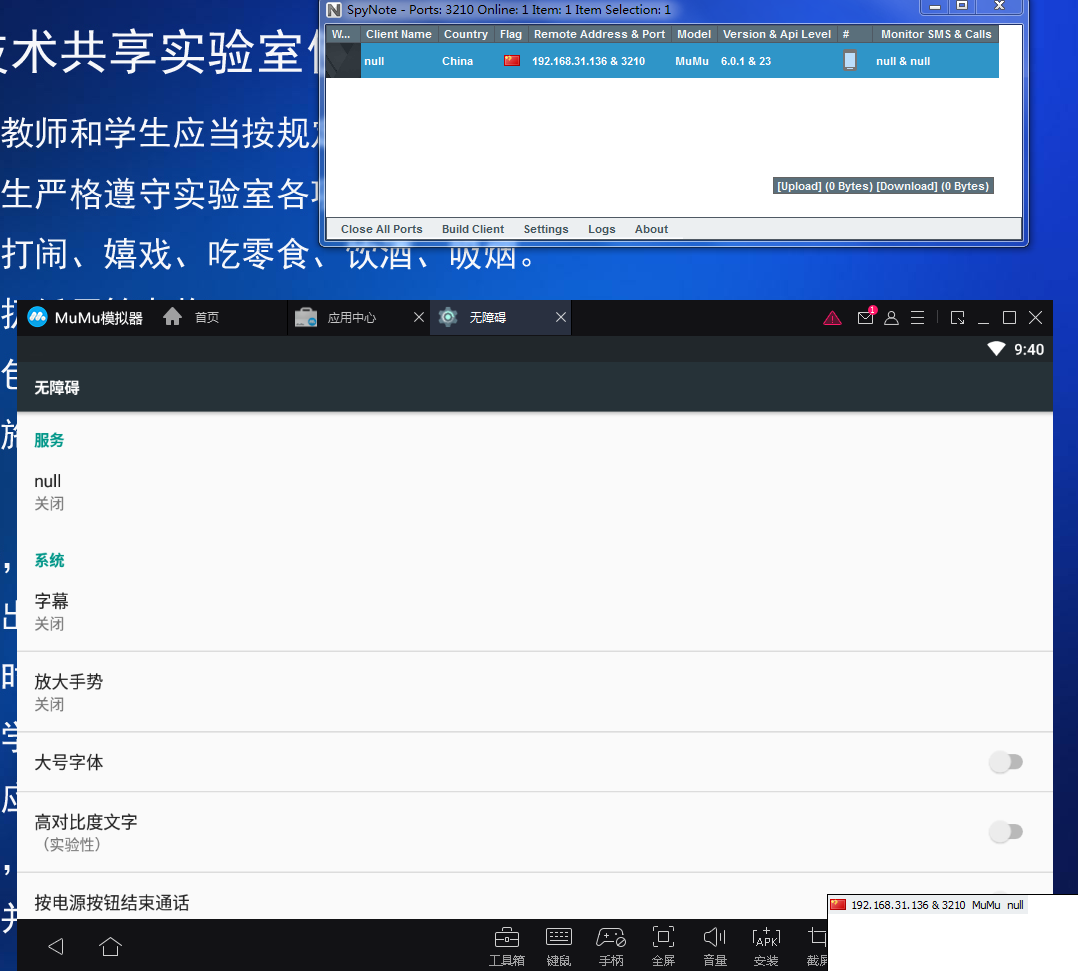Open the MuMu home tab
This screenshot has width=1078, height=971.
(x=191, y=317)
